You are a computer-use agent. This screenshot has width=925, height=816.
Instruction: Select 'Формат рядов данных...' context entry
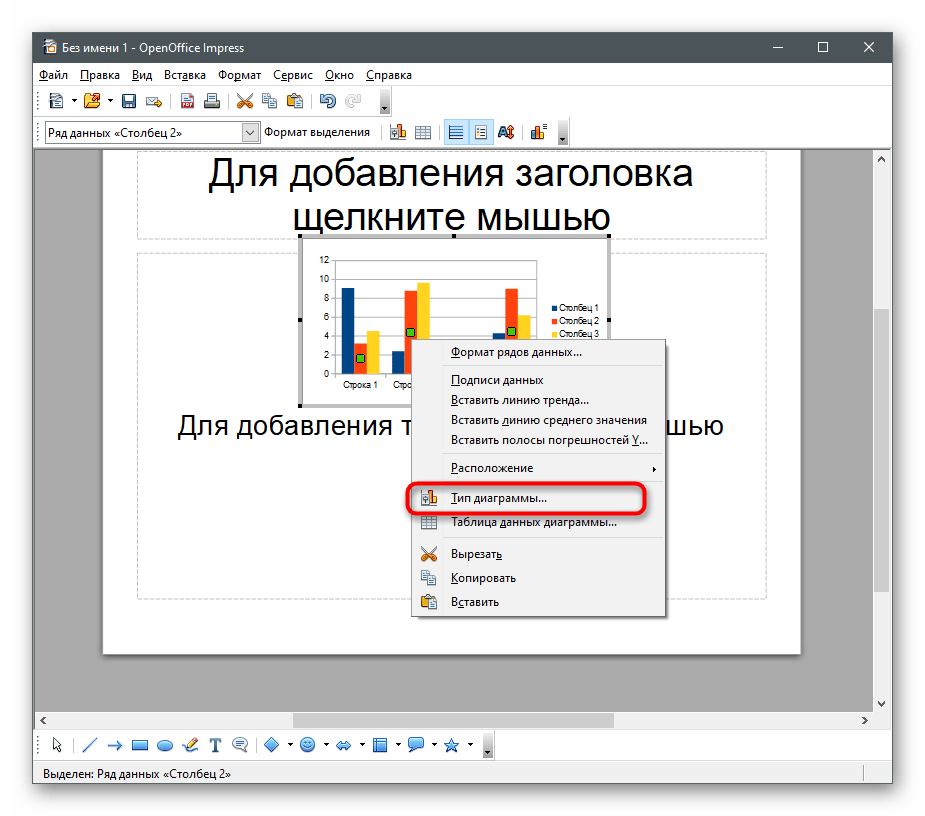point(516,352)
